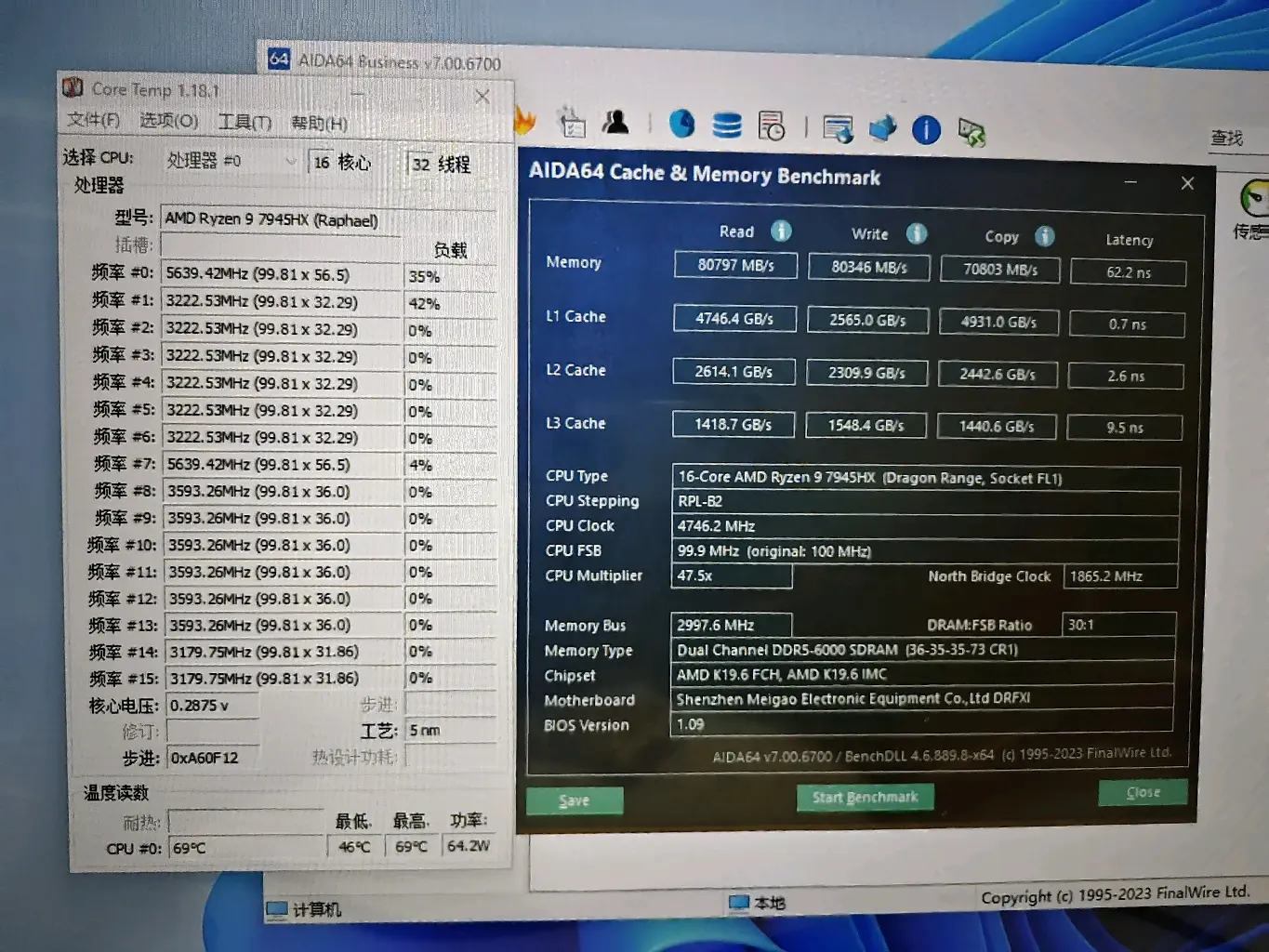Click the power reading 64.2W

click(469, 846)
